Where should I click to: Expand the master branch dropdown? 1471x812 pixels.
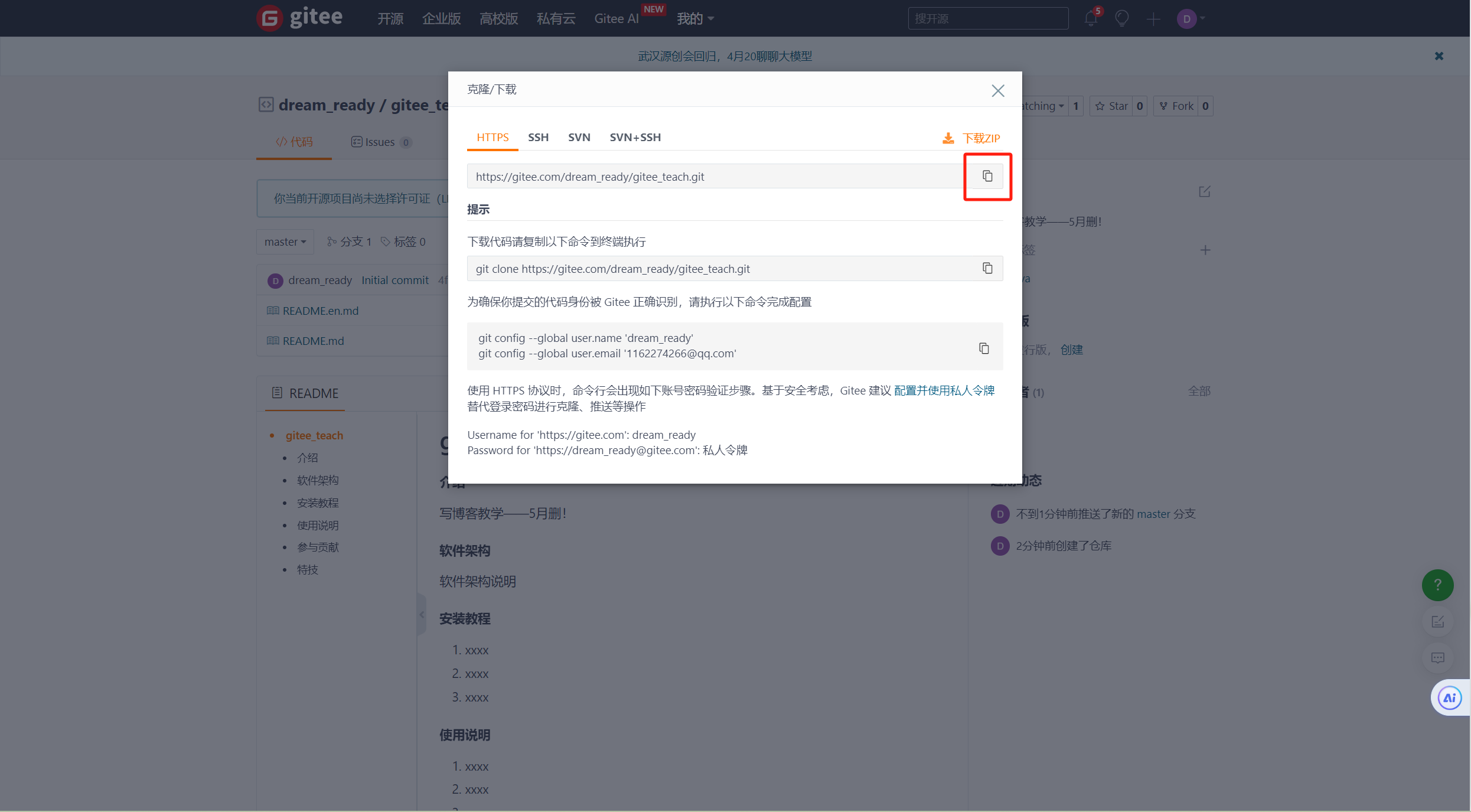pyautogui.click(x=285, y=242)
